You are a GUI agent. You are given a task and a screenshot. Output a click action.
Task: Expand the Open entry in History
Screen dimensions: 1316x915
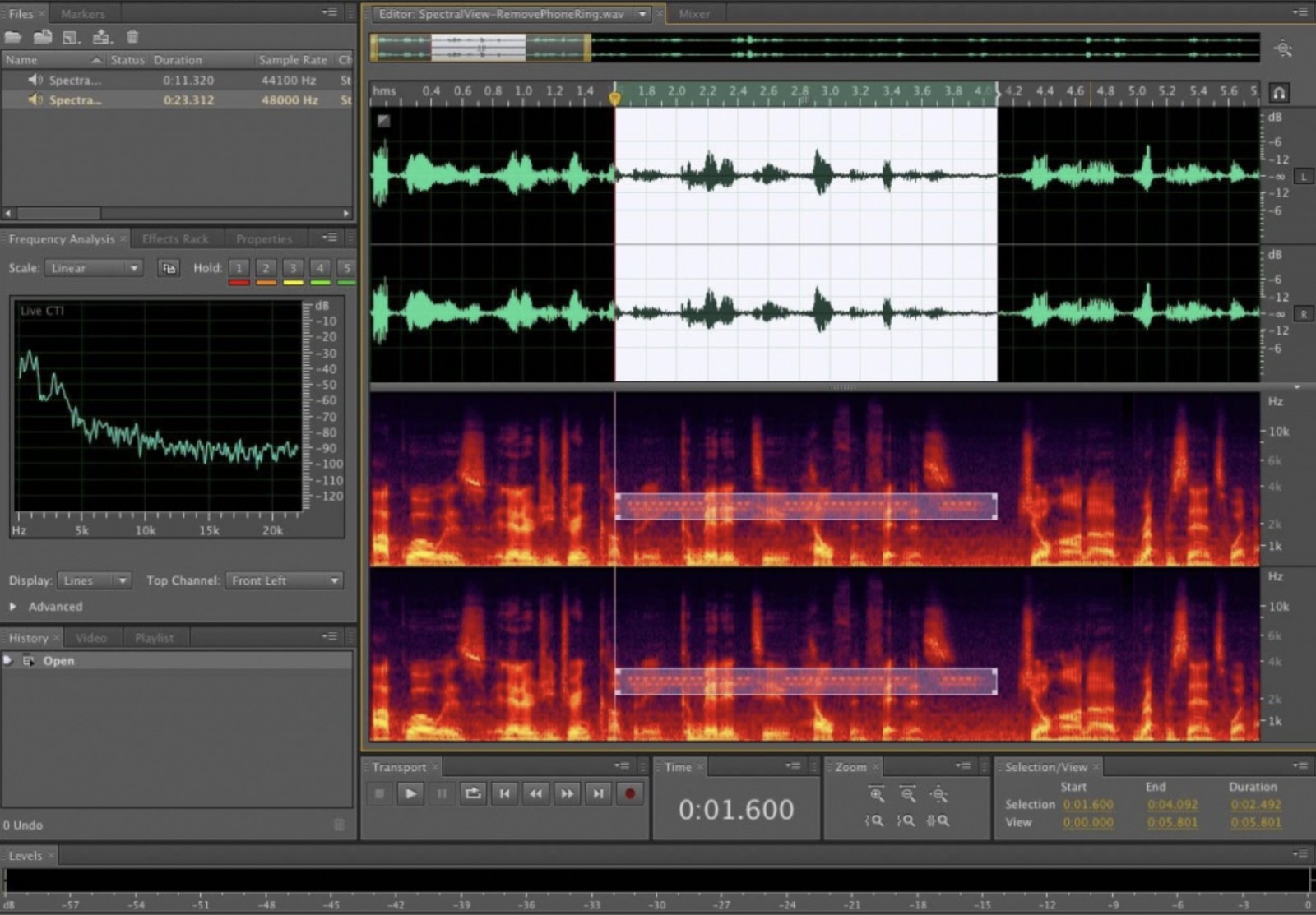click(x=8, y=660)
